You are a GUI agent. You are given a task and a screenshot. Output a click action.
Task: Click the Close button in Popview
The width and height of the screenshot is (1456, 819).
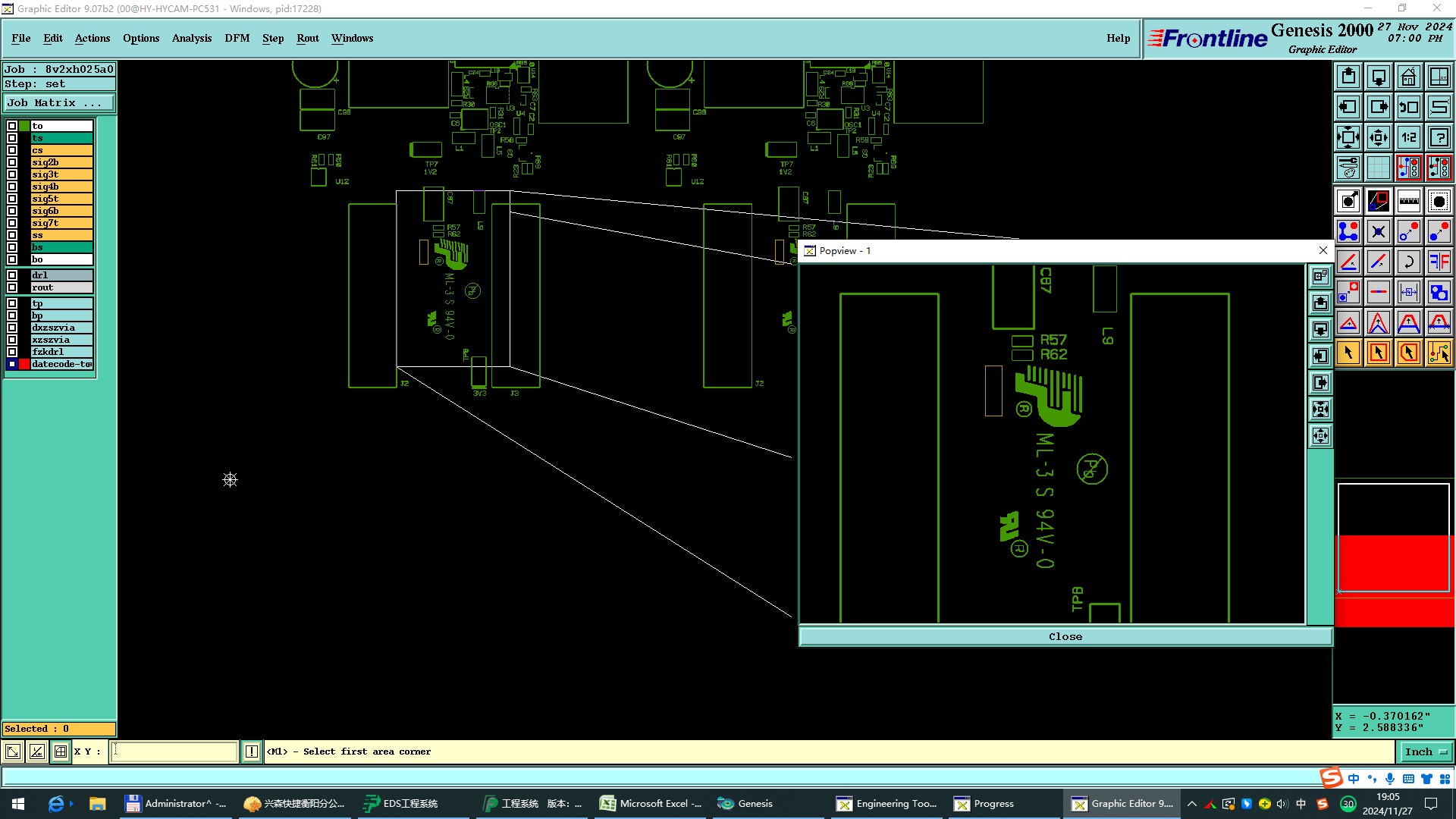pos(1065,636)
